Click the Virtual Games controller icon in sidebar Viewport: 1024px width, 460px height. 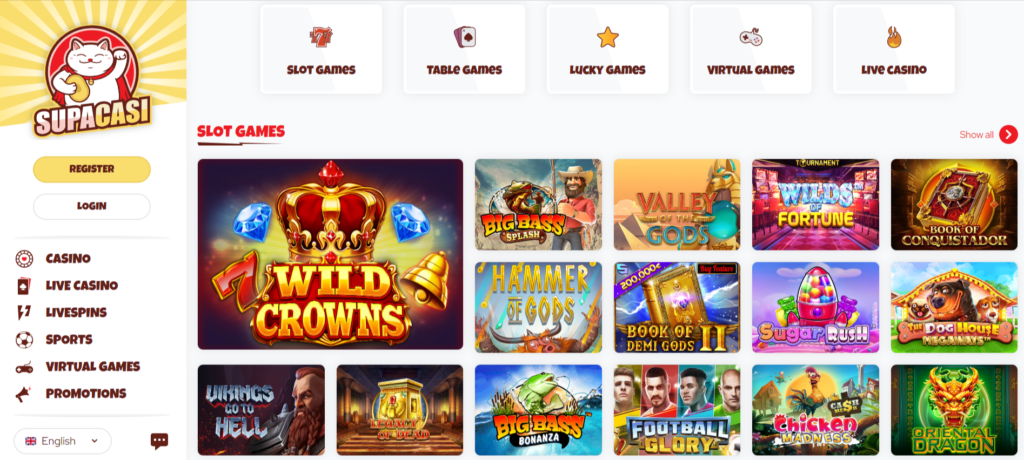24,367
